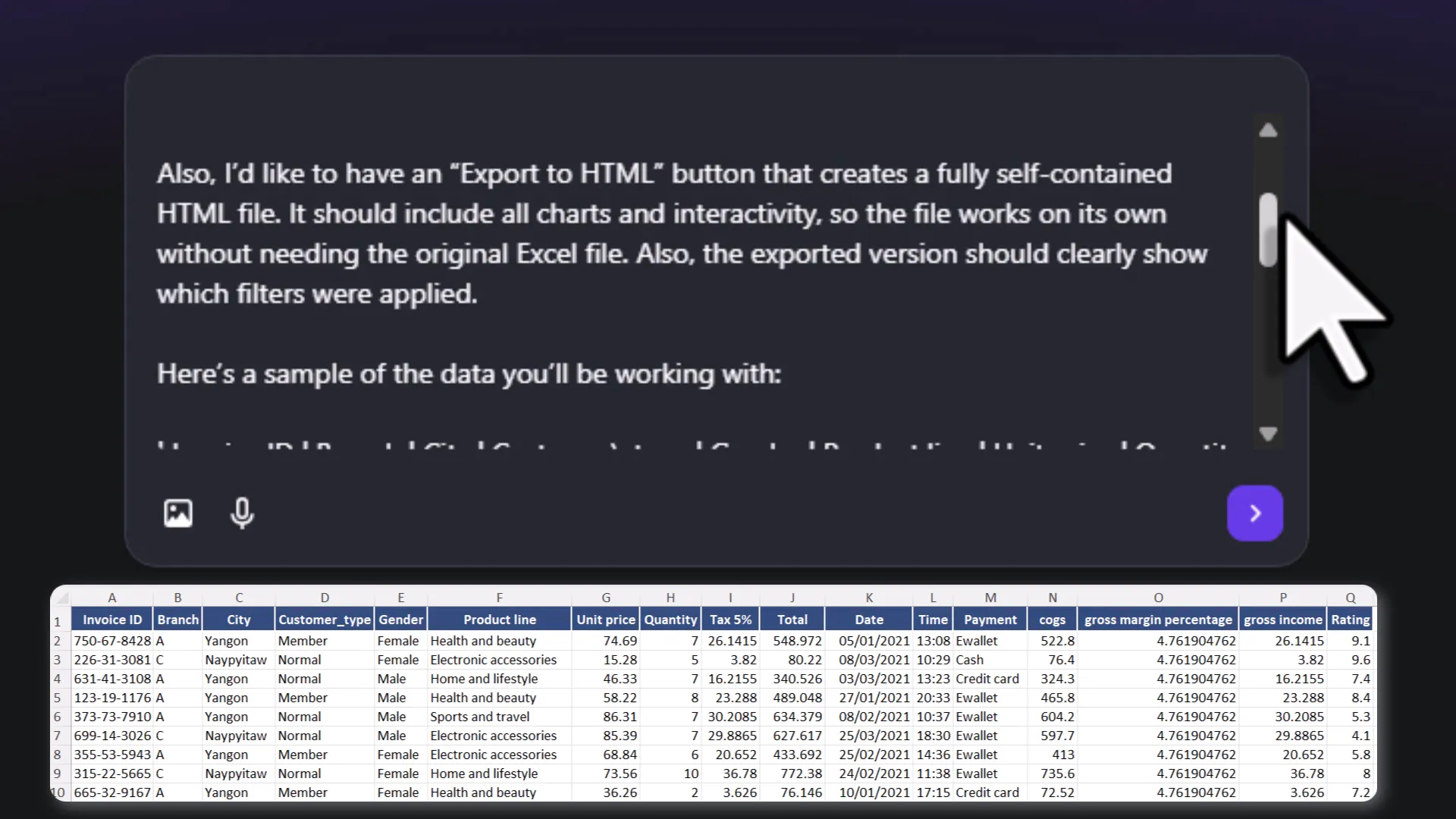The image size is (1456, 819).
Task: Click the scrollbar up arrow
Action: click(x=1267, y=130)
